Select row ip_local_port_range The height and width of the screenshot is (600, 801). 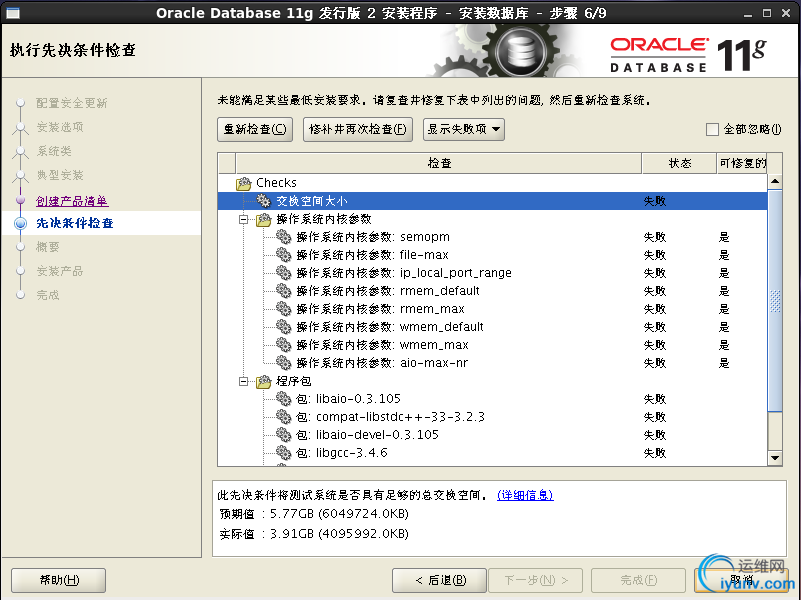click(x=492, y=273)
